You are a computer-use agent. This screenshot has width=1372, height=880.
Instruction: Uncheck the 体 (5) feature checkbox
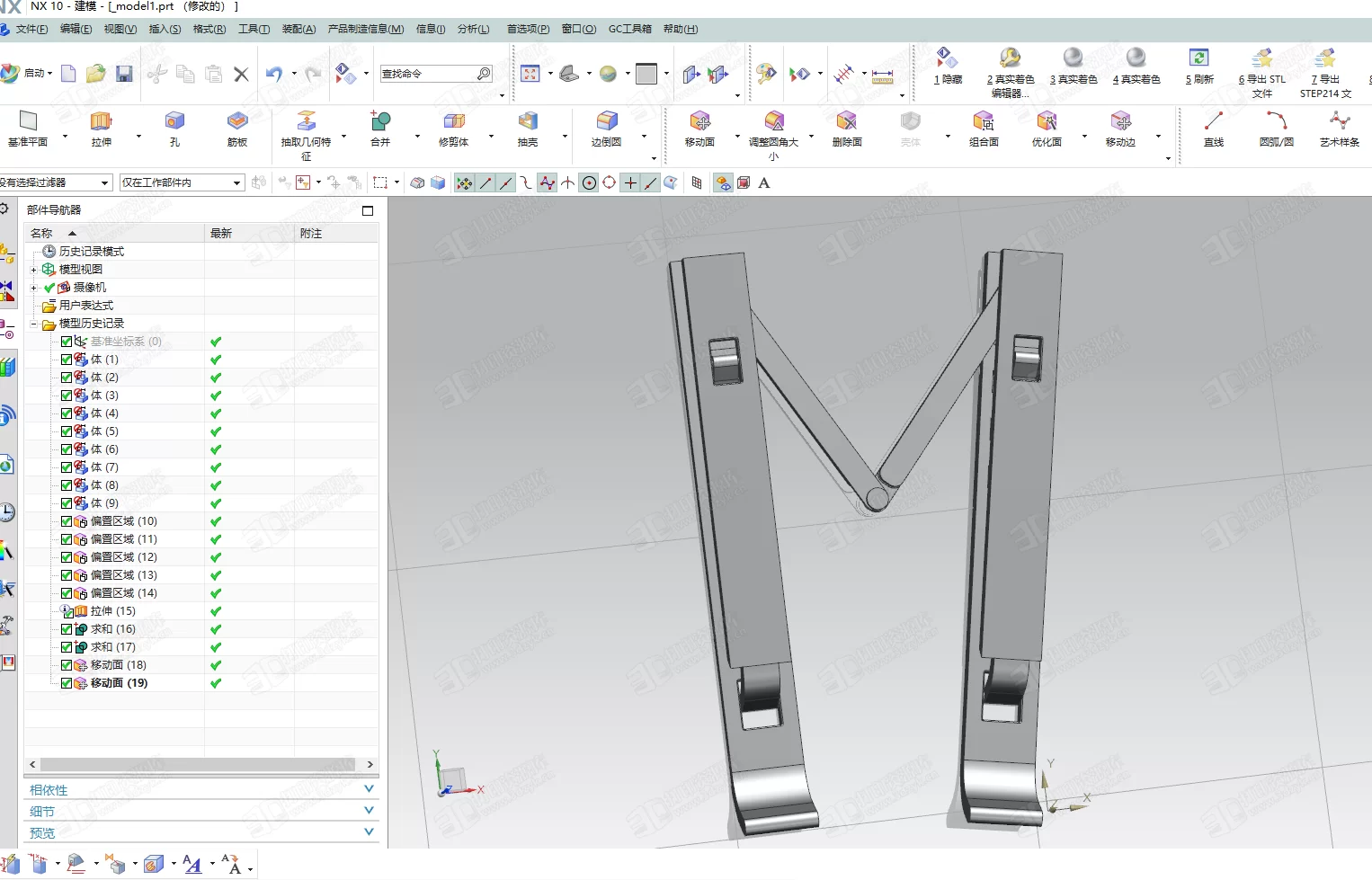pos(67,431)
